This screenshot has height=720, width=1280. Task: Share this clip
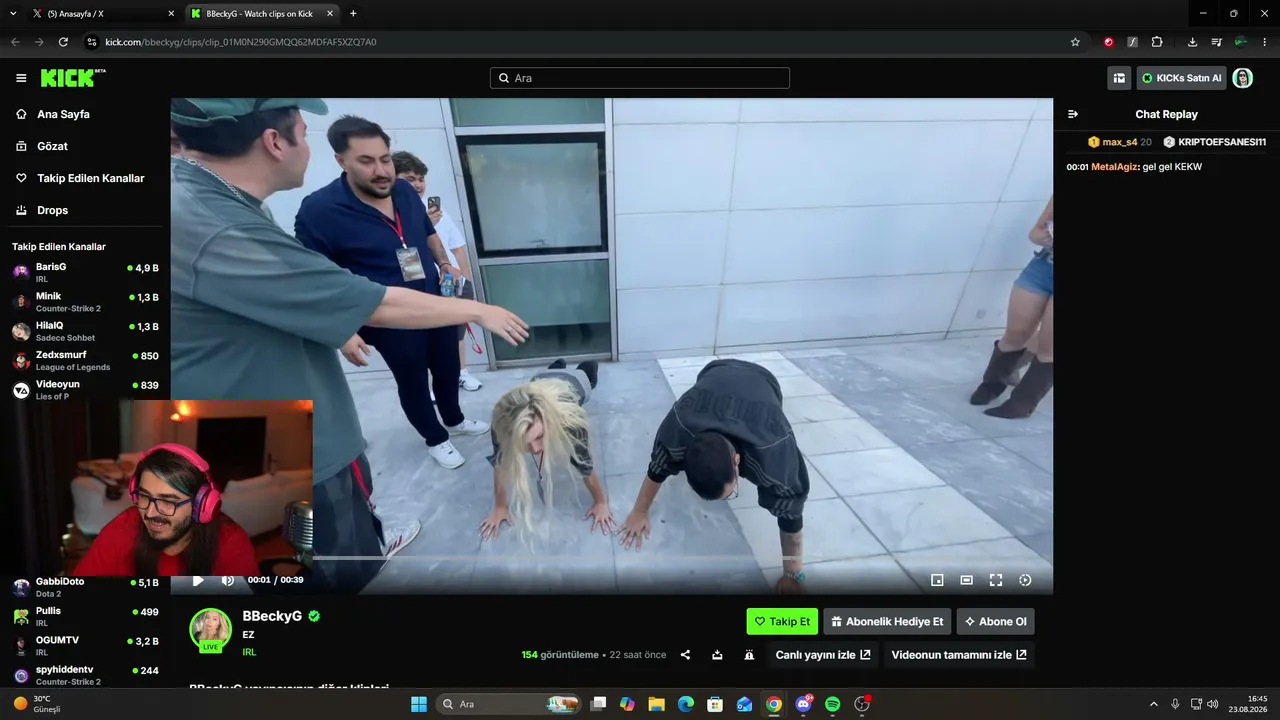686,655
